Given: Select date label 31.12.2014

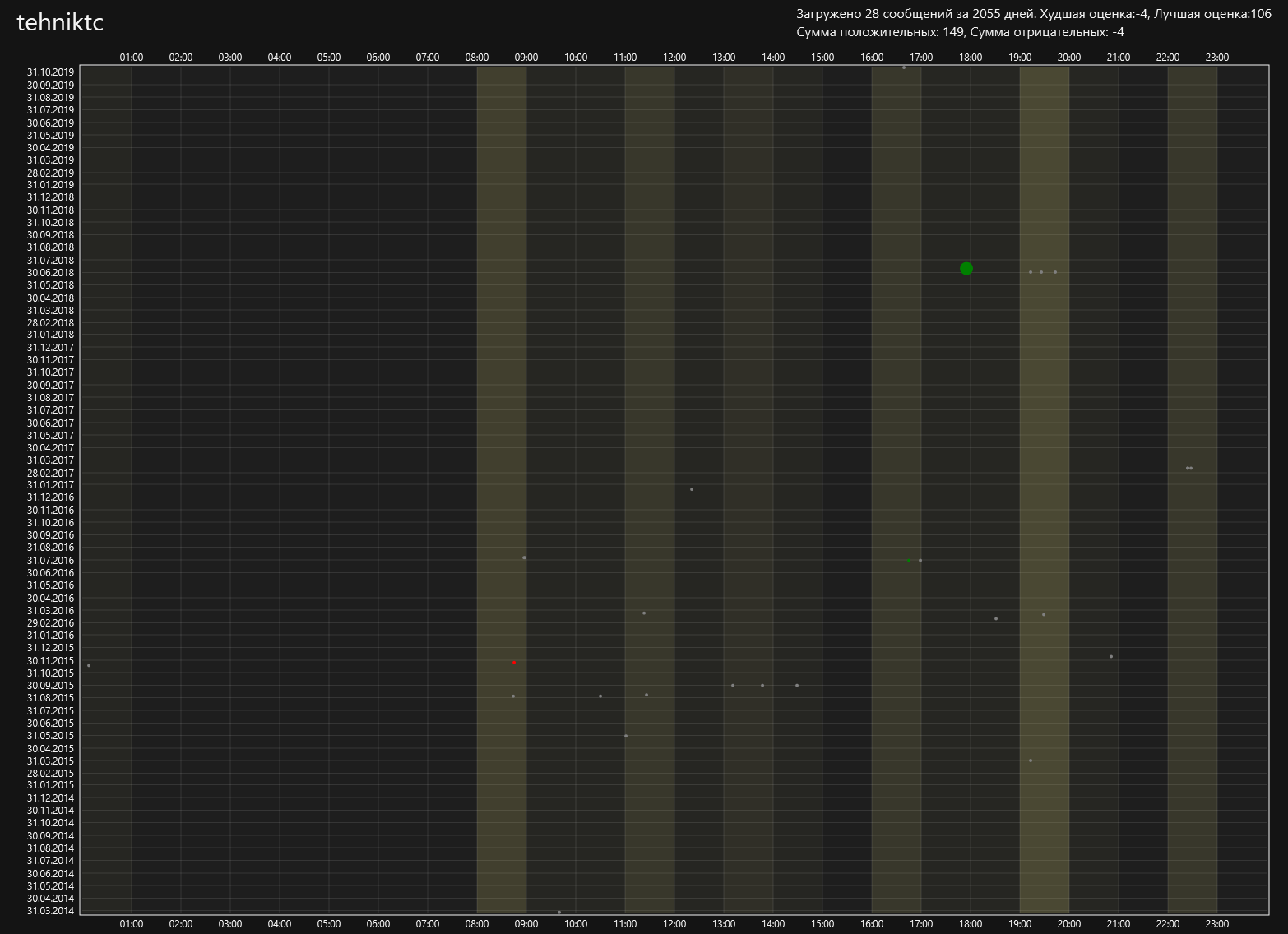Looking at the screenshot, I should [50, 798].
